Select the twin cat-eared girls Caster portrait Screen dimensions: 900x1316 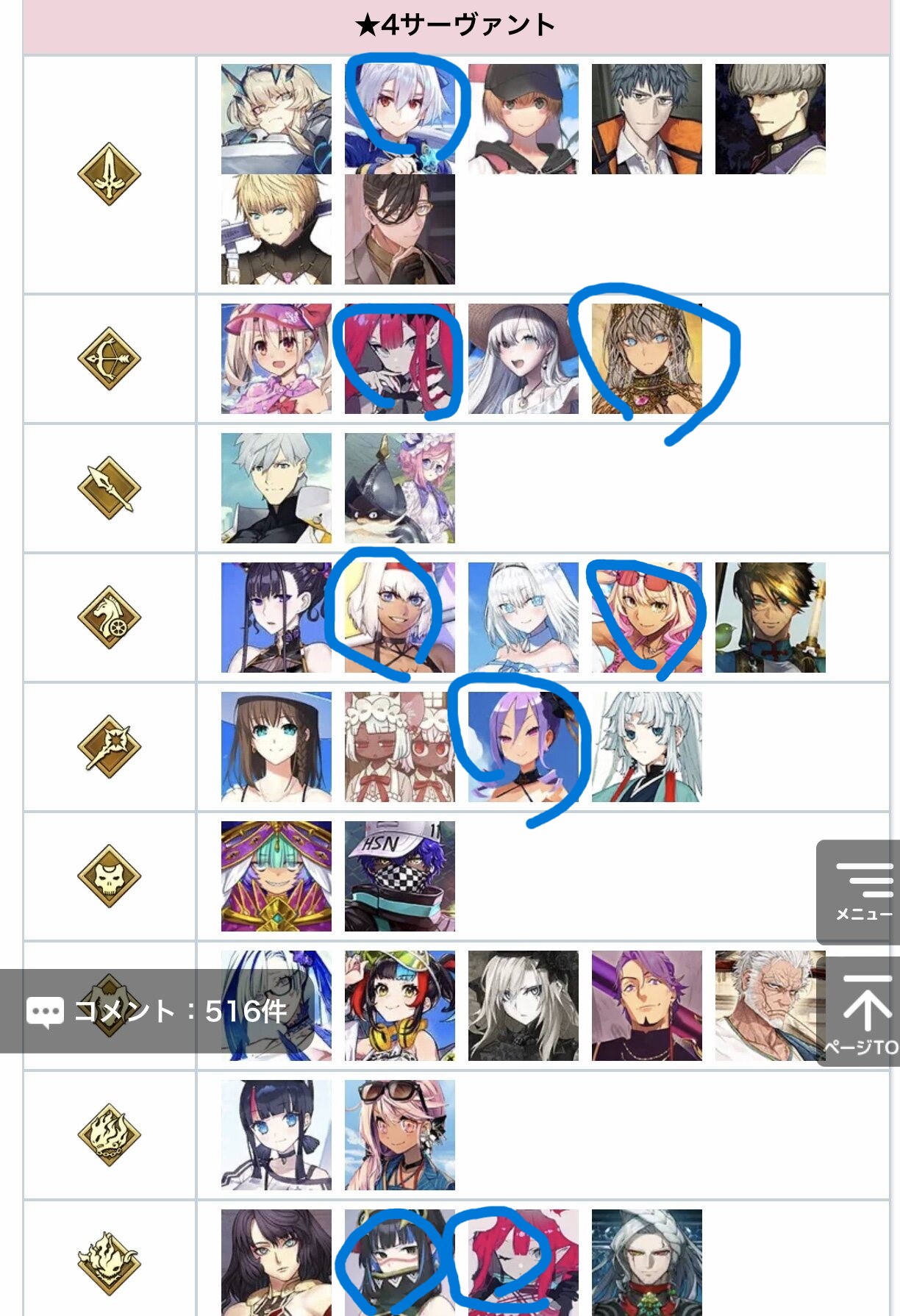(x=400, y=747)
